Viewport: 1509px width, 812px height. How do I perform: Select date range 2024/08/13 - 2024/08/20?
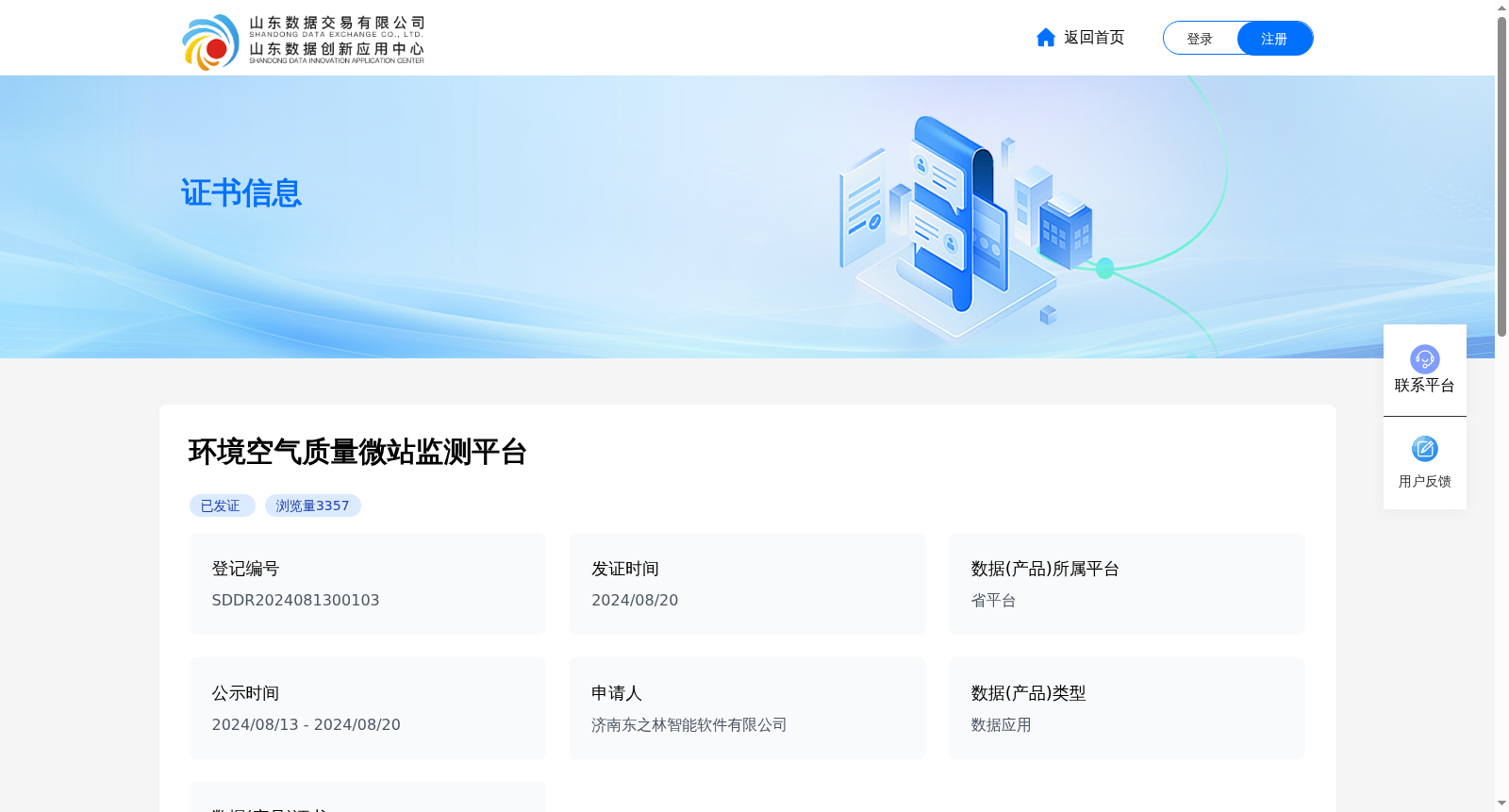click(x=306, y=725)
